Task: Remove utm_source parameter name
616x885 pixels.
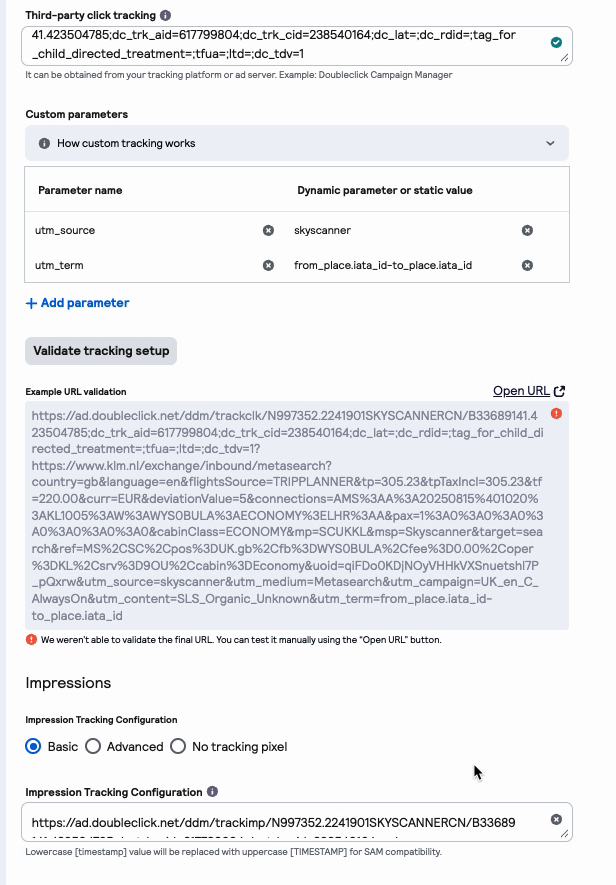Action: pyautogui.click(x=268, y=230)
